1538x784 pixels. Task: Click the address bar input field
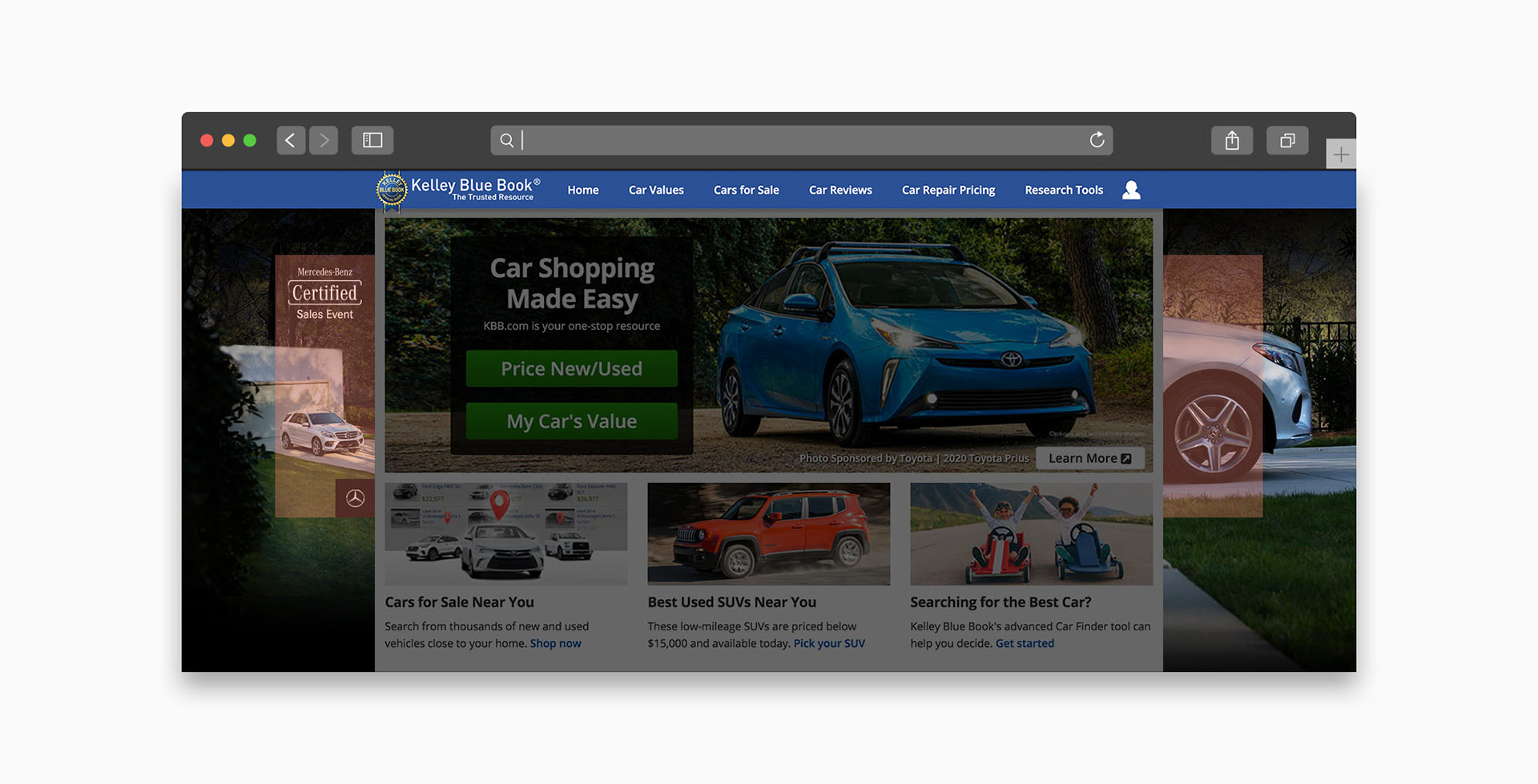pyautogui.click(x=801, y=140)
